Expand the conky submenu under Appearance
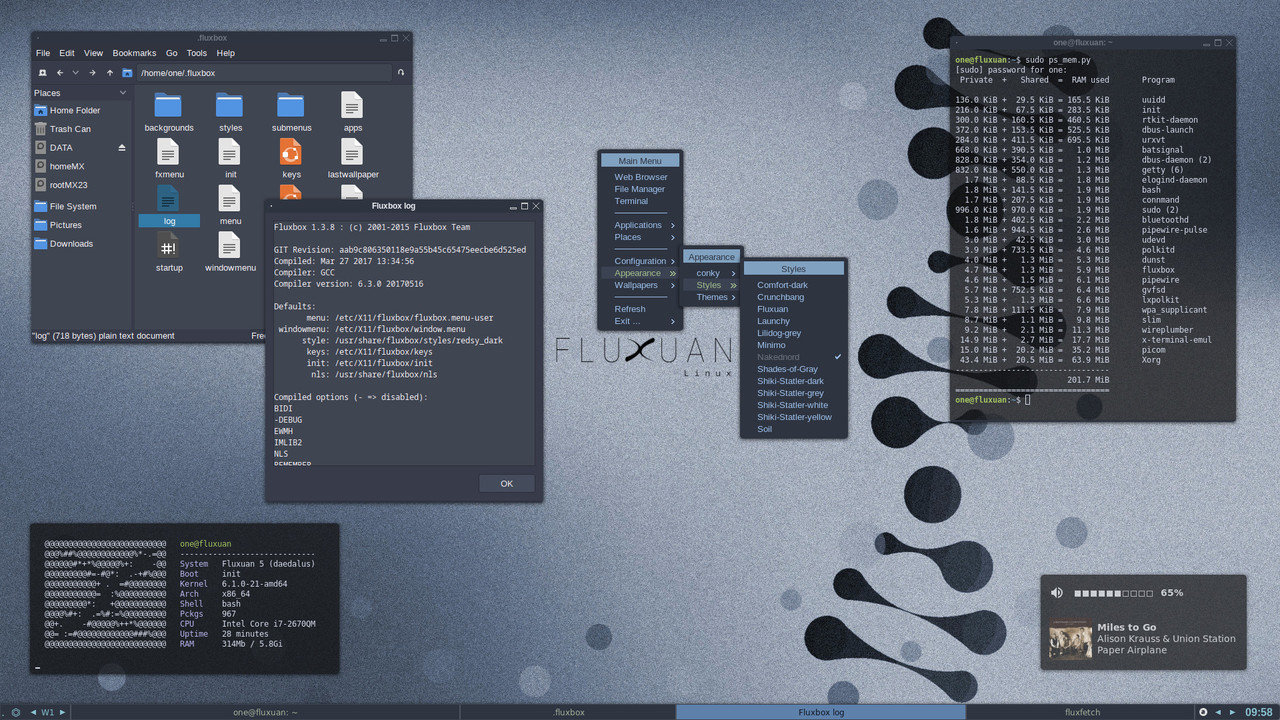The height and width of the screenshot is (720, 1280). tap(712, 273)
